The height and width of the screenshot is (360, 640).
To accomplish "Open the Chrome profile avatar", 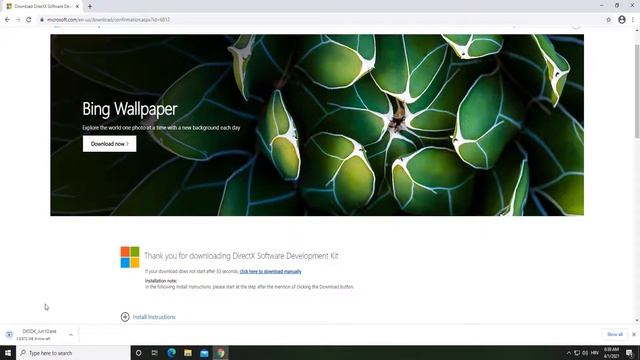I will (x=622, y=20).
